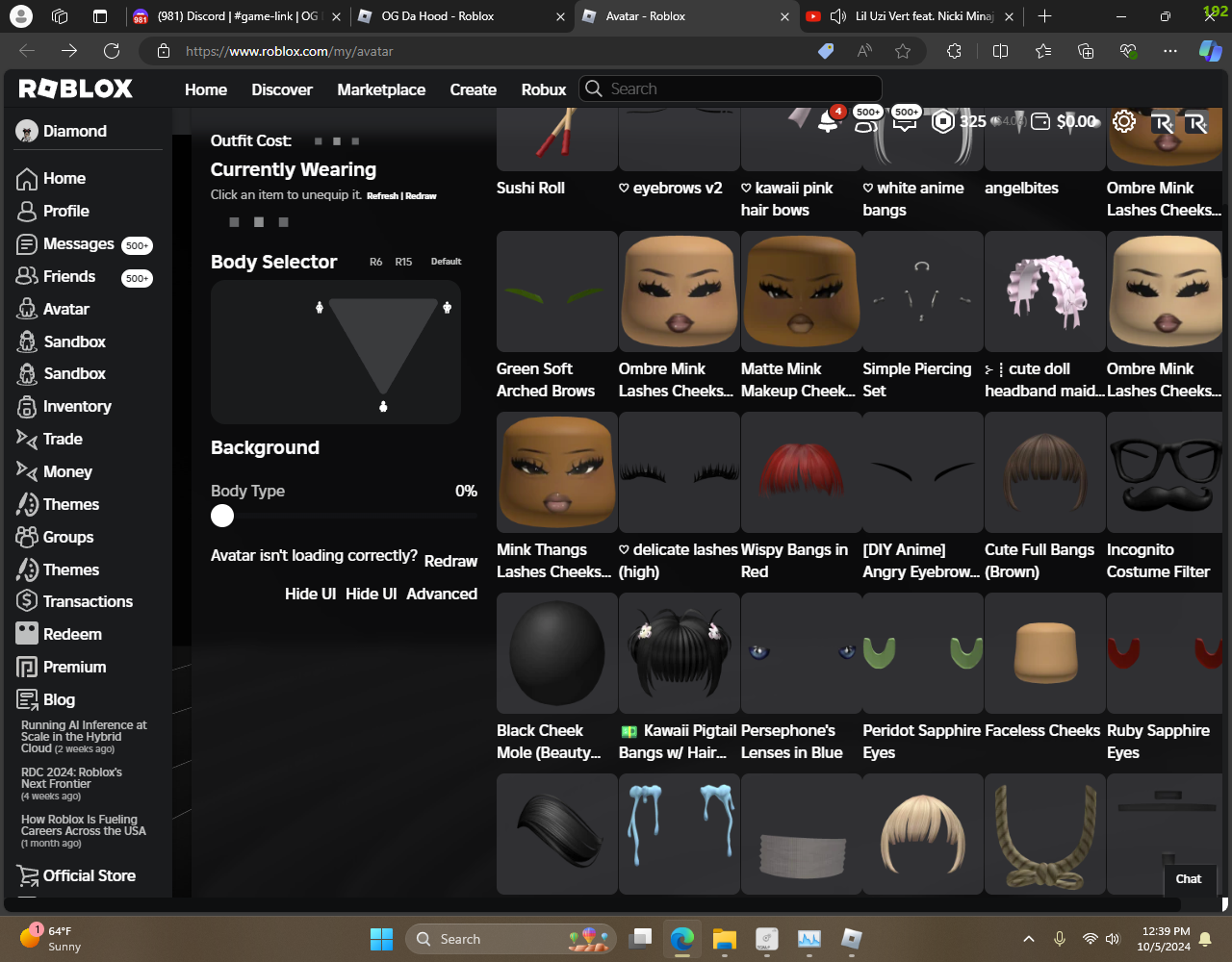Open Groups in the sidebar

[68, 537]
